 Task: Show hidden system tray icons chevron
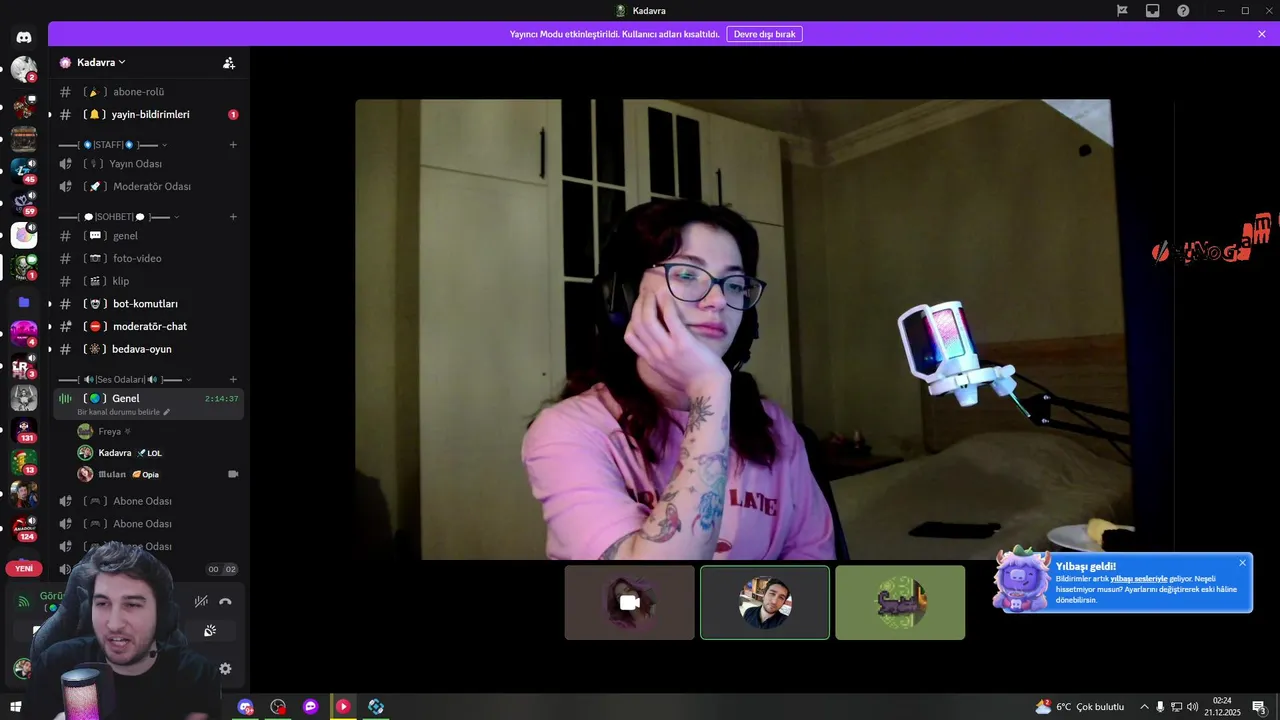(x=1144, y=707)
